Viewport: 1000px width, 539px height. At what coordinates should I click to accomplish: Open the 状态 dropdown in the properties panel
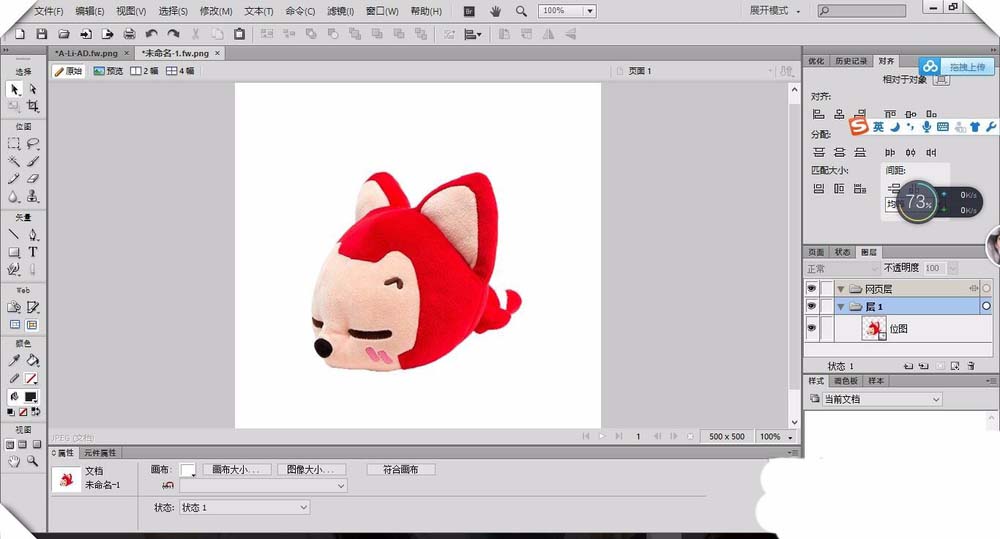click(x=244, y=508)
